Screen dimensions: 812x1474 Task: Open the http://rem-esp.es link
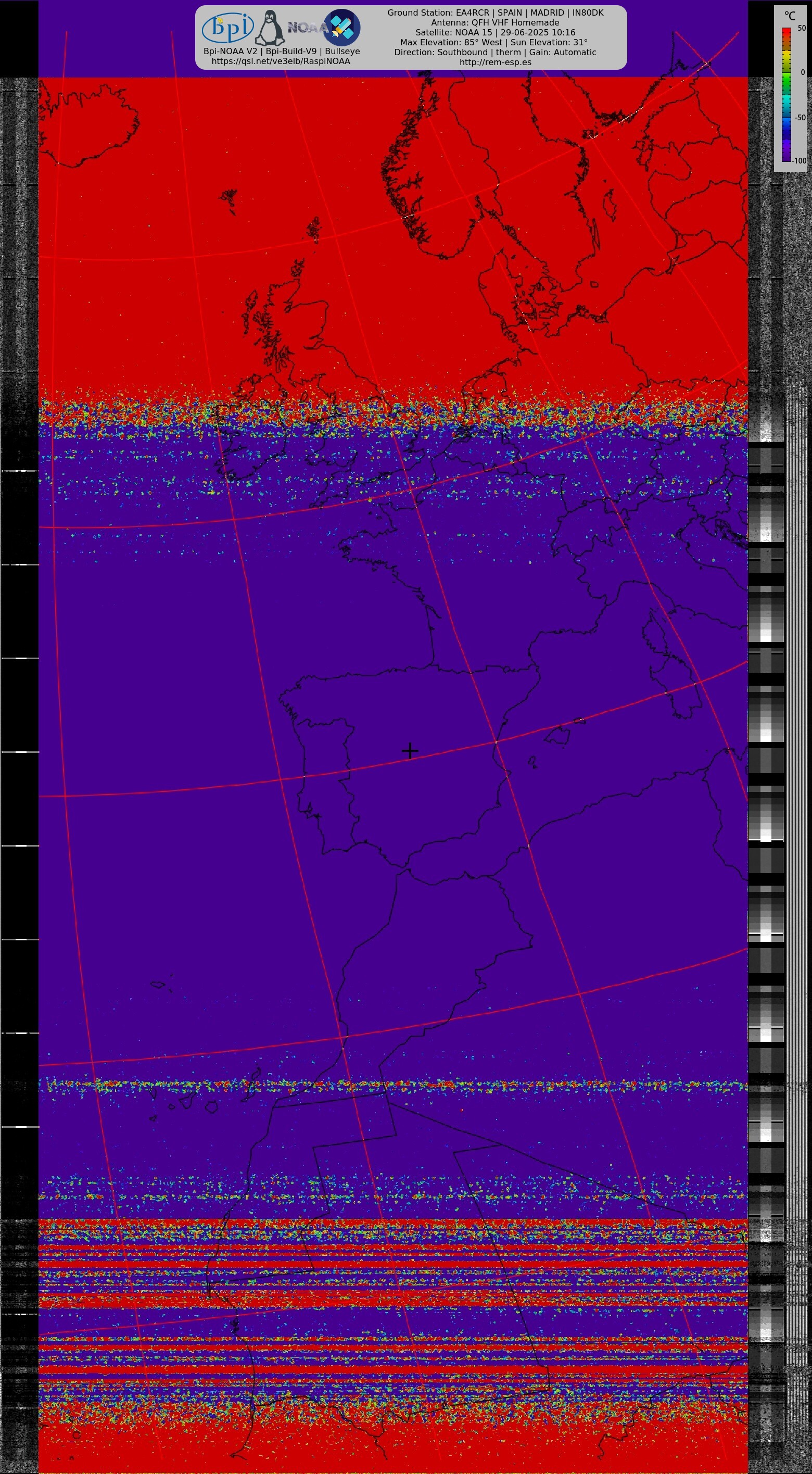click(496, 62)
